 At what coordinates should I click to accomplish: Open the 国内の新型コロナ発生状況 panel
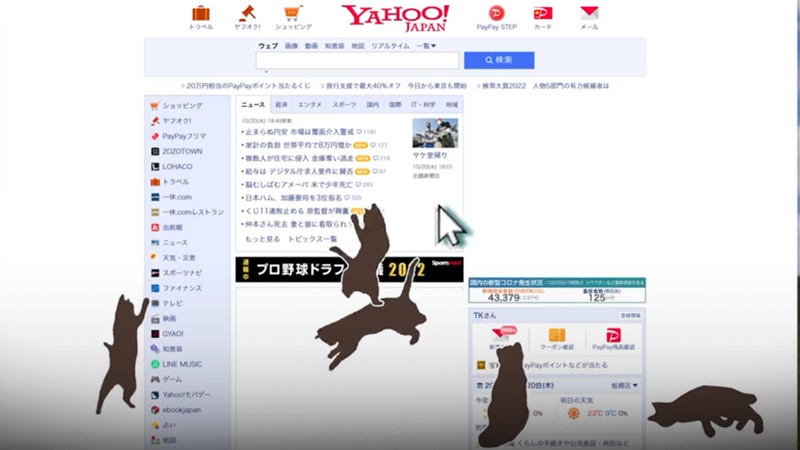click(557, 290)
